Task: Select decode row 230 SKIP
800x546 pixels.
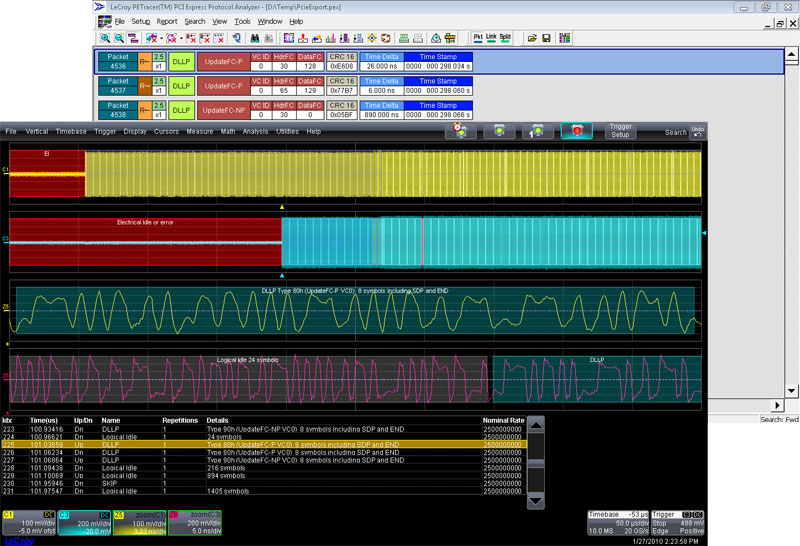Action: point(263,483)
